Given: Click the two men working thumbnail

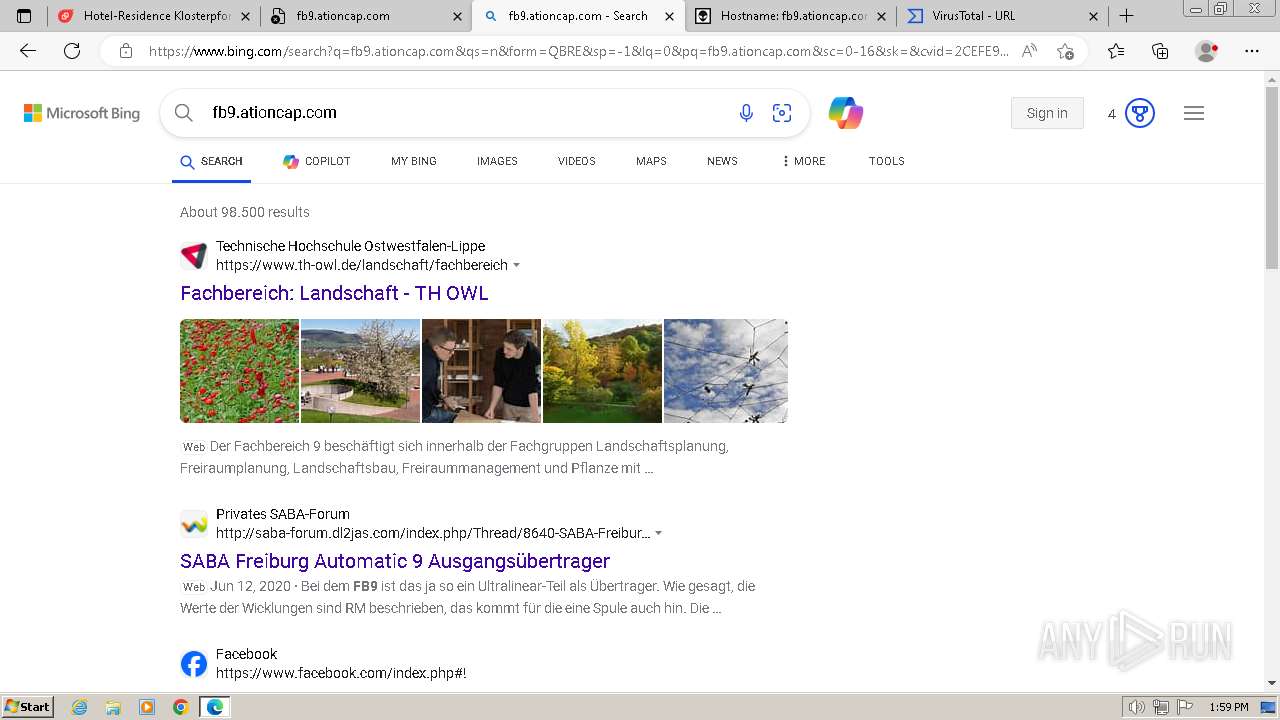Looking at the screenshot, I should click(x=482, y=371).
